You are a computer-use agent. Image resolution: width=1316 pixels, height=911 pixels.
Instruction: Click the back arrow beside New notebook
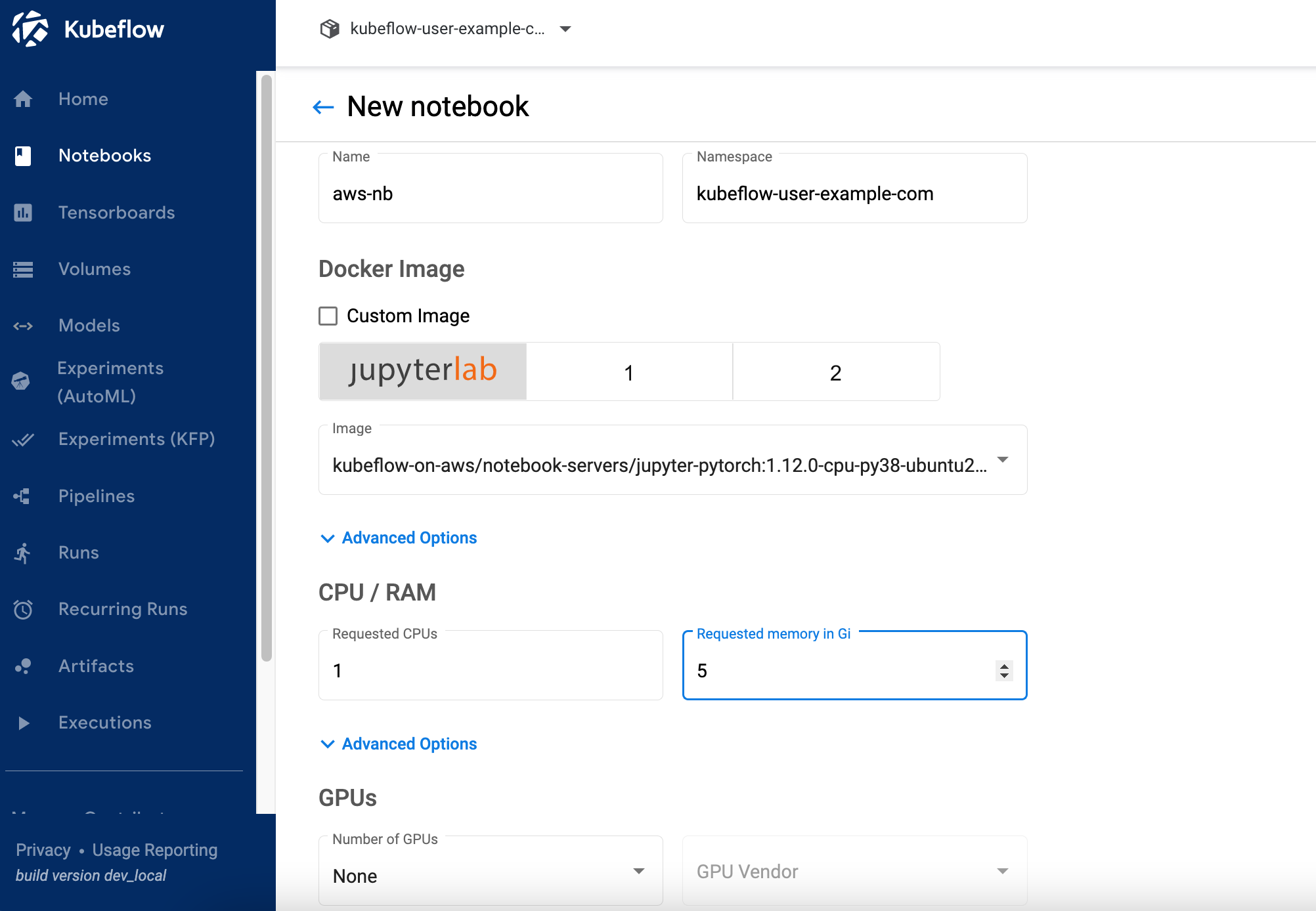point(323,107)
